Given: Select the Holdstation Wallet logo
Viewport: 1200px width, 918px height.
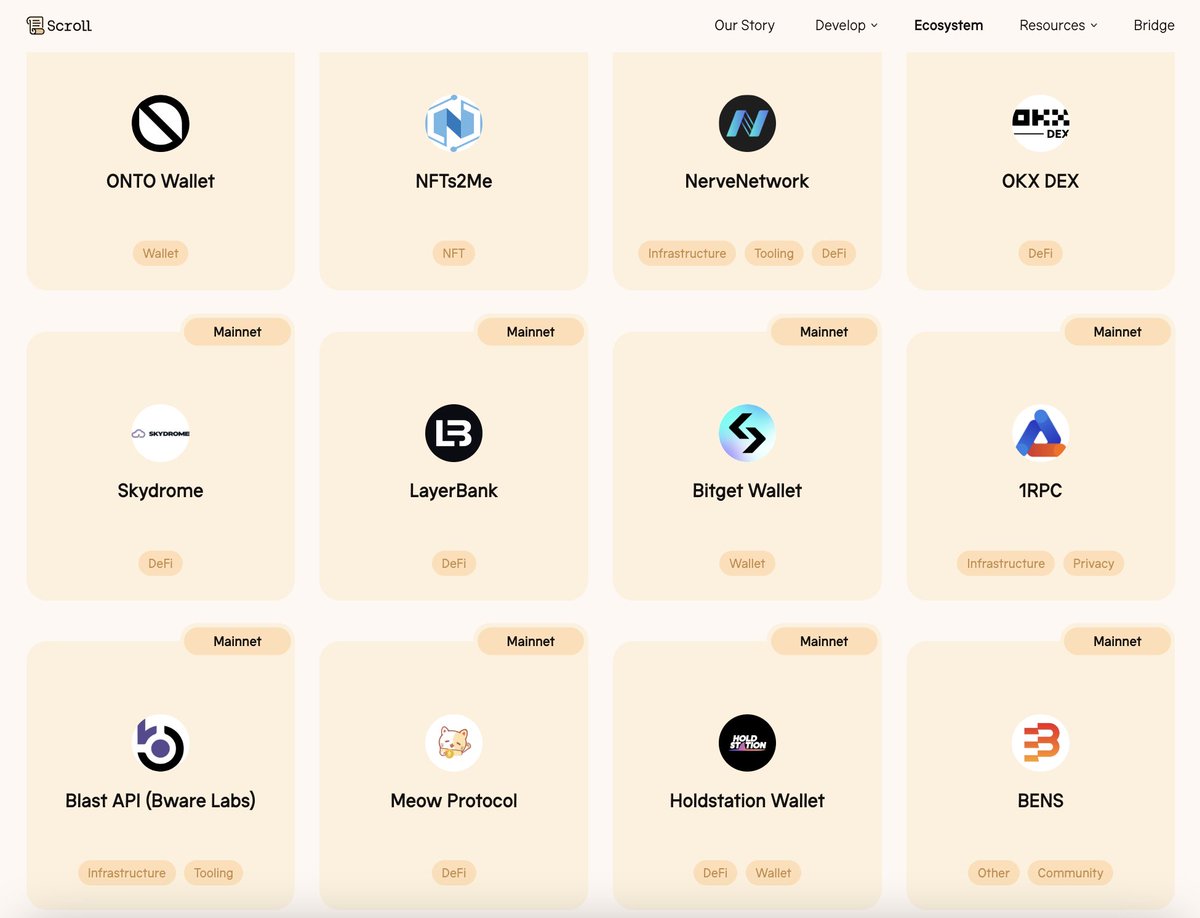Looking at the screenshot, I should click(x=747, y=743).
